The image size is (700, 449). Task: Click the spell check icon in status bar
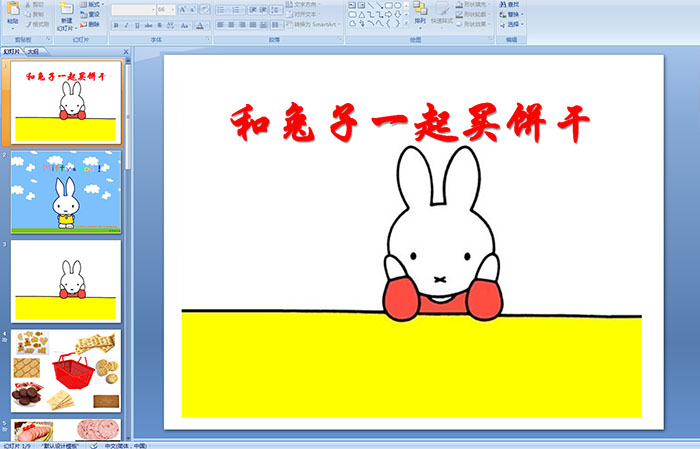click(94, 446)
